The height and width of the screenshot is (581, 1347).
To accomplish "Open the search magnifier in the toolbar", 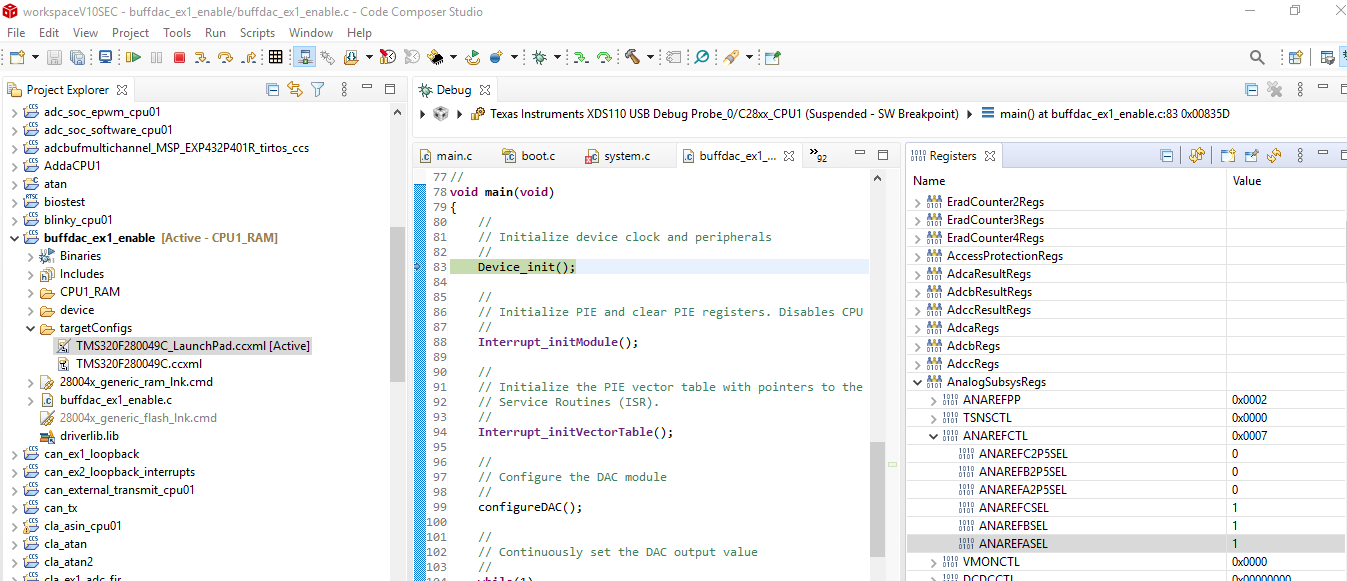I will (x=1257, y=58).
